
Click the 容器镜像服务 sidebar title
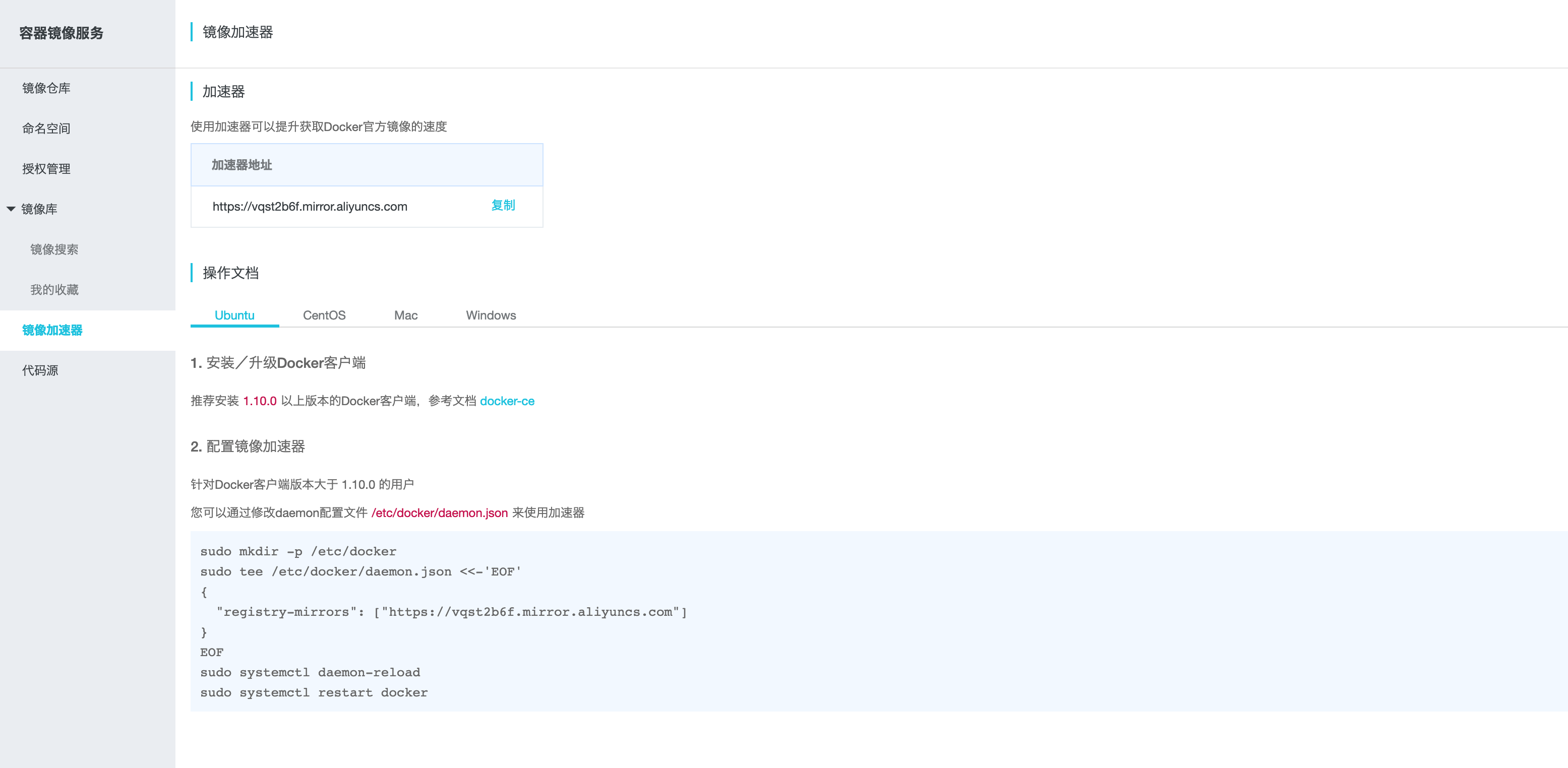click(61, 33)
